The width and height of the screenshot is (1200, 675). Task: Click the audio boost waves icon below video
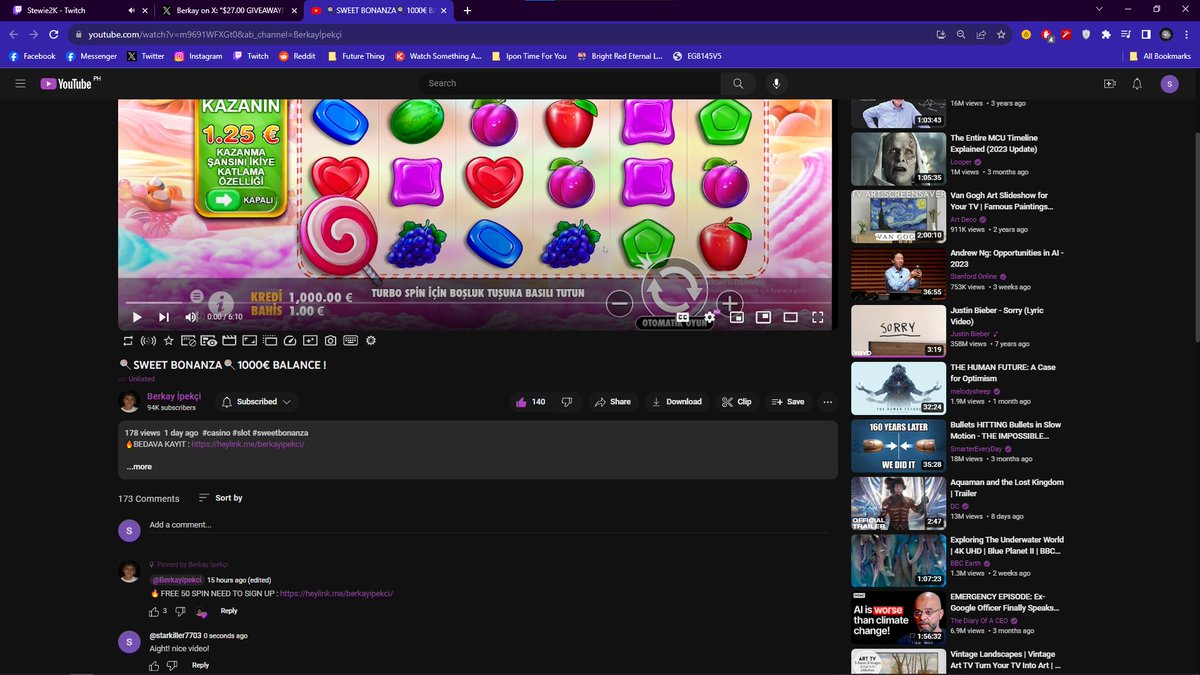(x=148, y=341)
